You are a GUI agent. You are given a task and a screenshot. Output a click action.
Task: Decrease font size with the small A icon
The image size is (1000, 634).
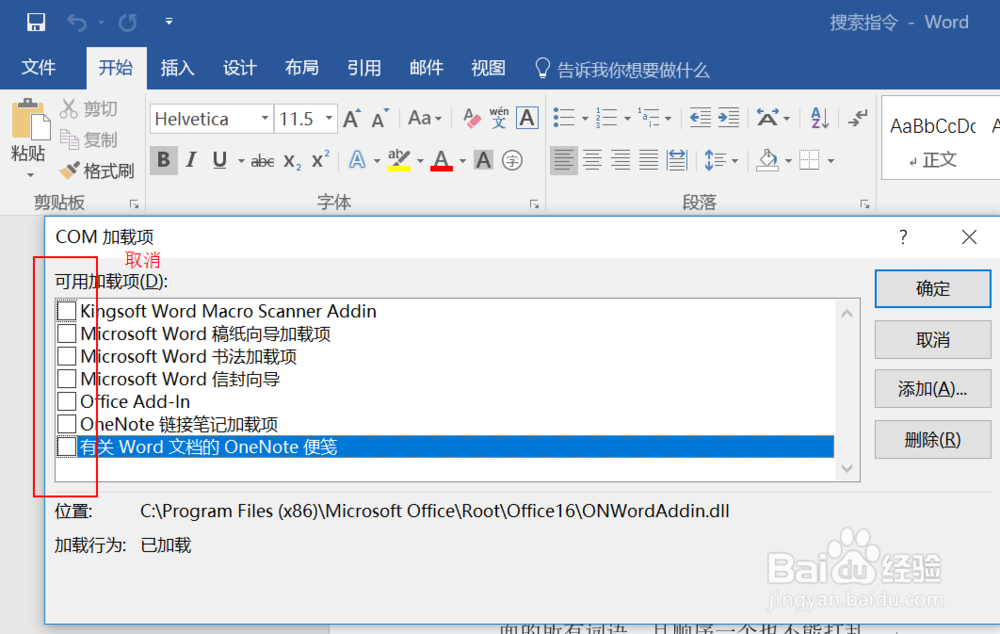(380, 119)
